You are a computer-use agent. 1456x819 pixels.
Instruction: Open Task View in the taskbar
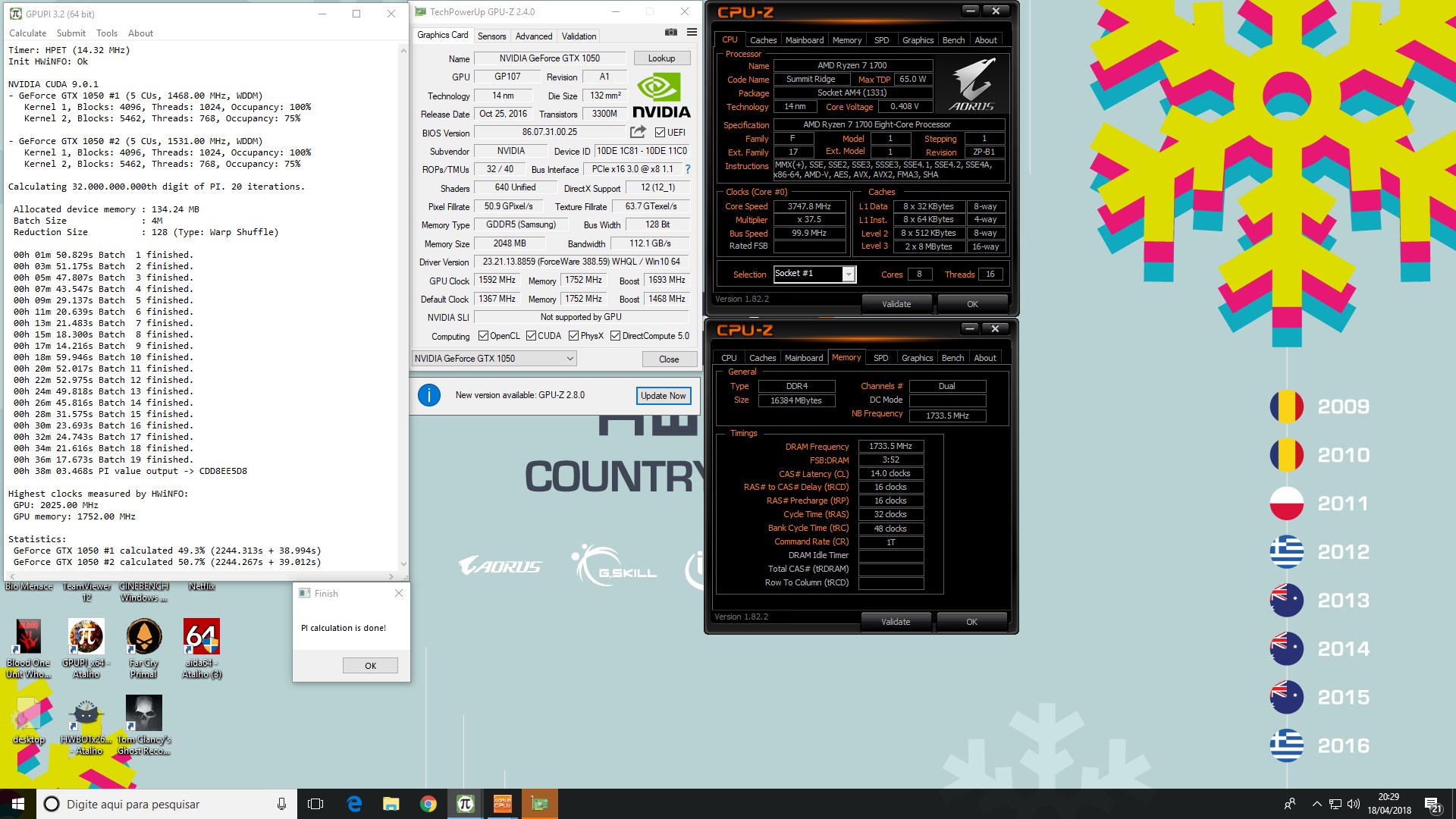tap(315, 804)
